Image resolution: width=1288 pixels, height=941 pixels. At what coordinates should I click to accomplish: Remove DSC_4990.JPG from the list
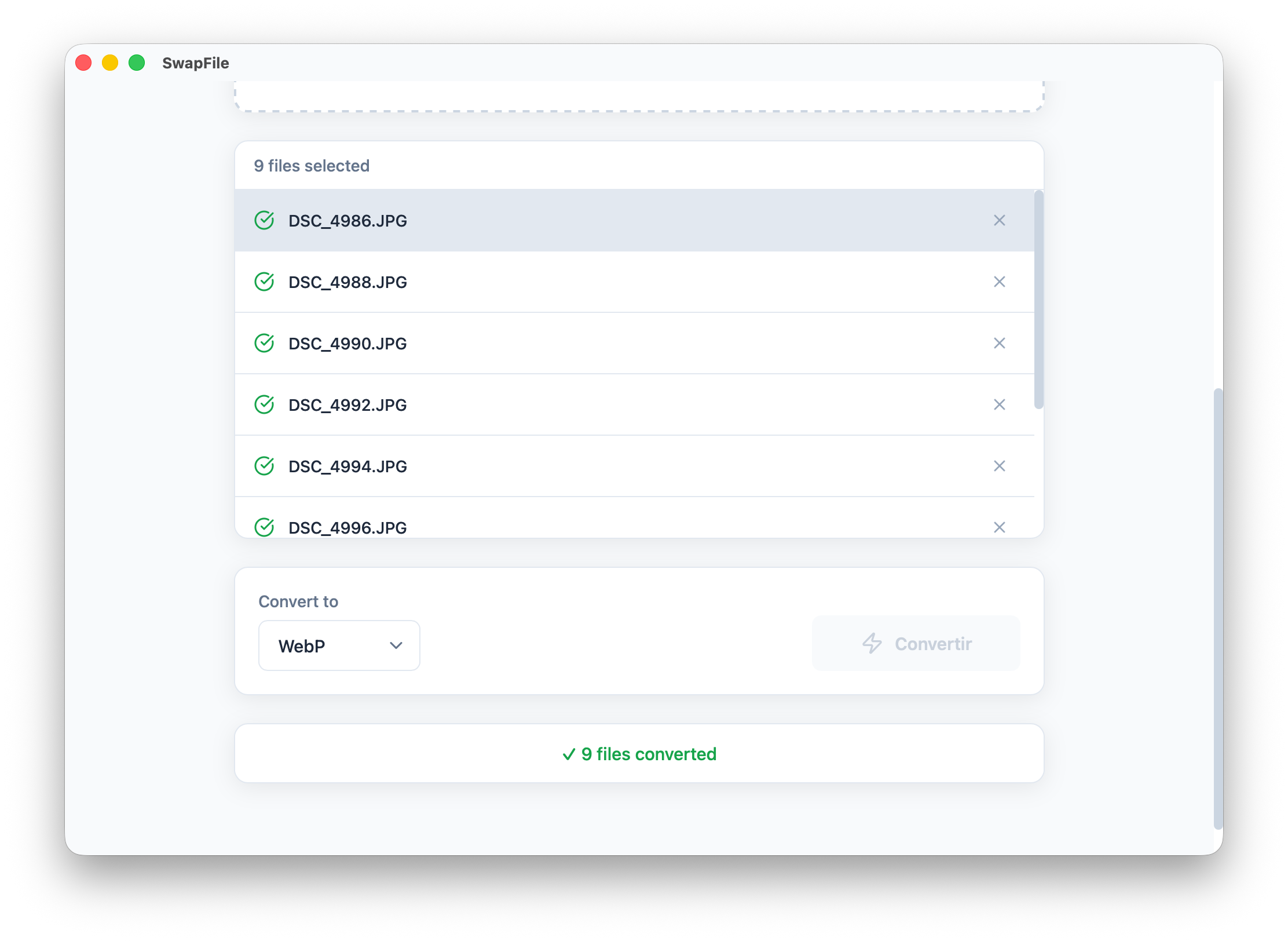[1000, 344]
